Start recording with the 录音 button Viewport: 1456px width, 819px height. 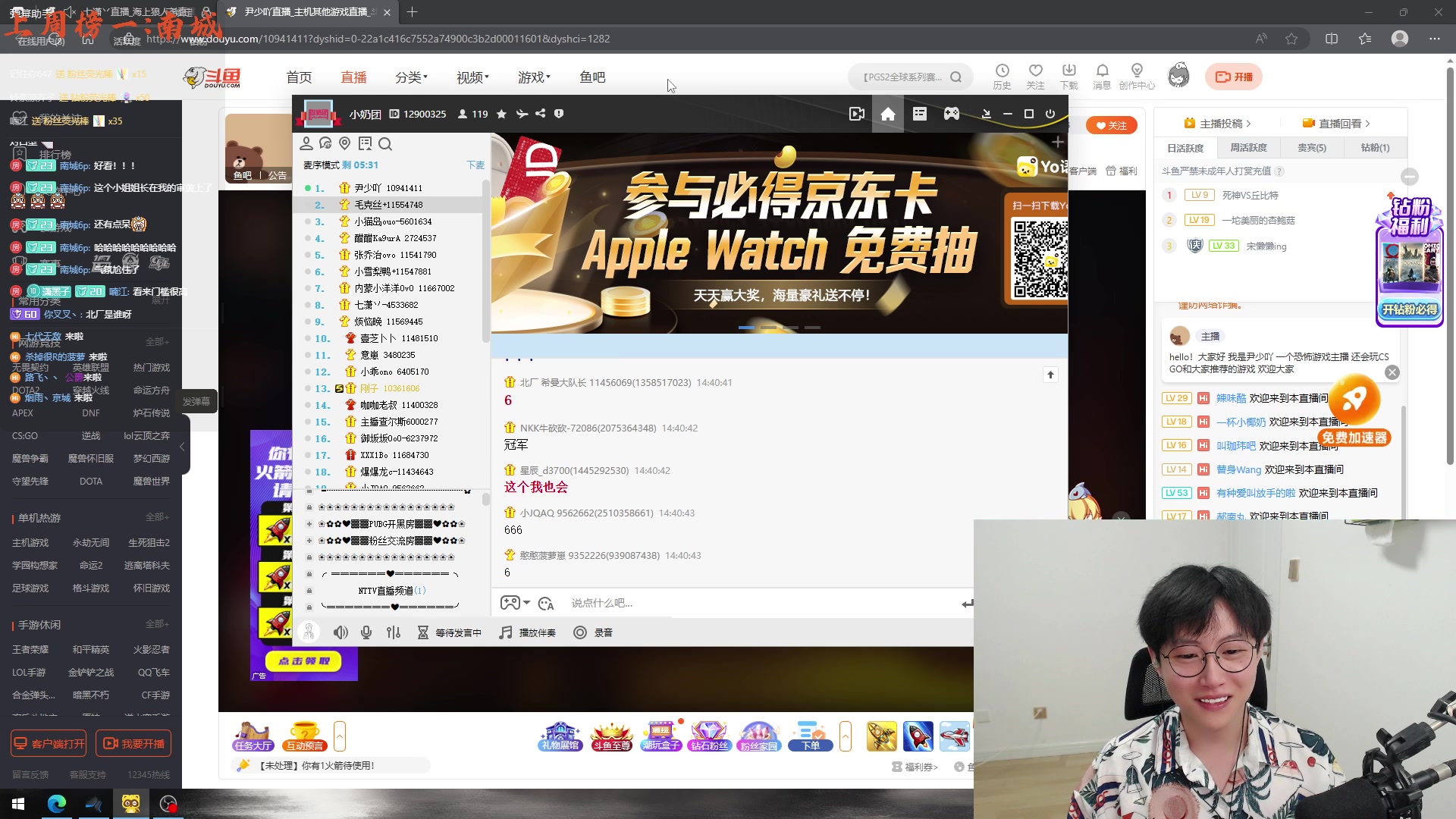(x=593, y=632)
